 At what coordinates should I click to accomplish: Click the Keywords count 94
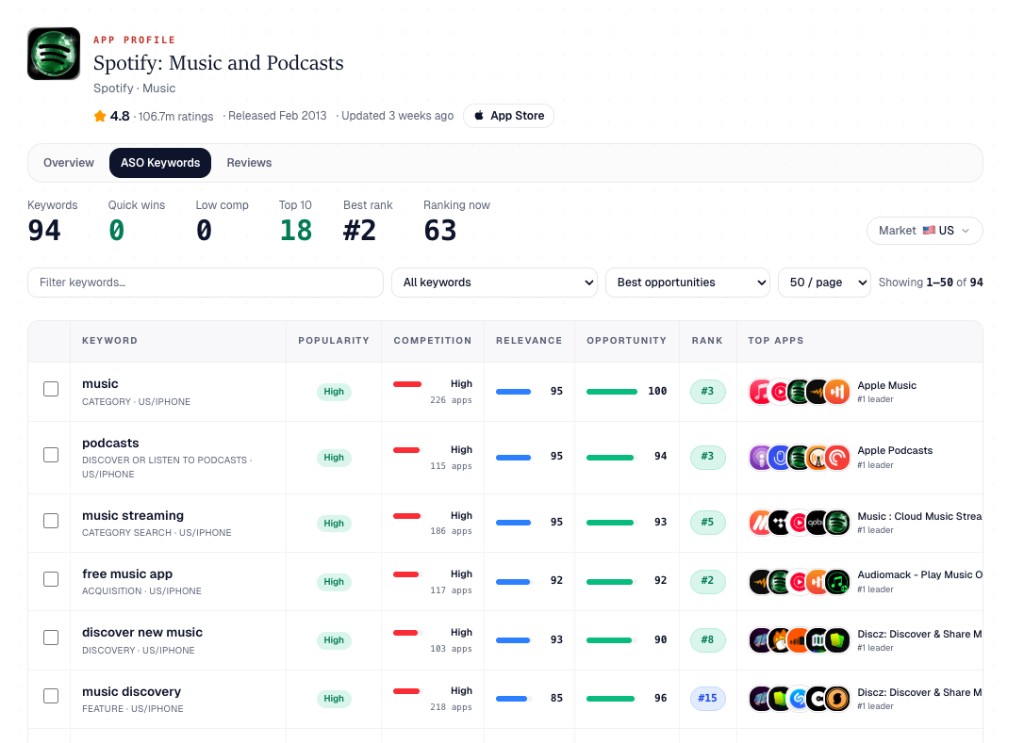[x=44, y=230]
